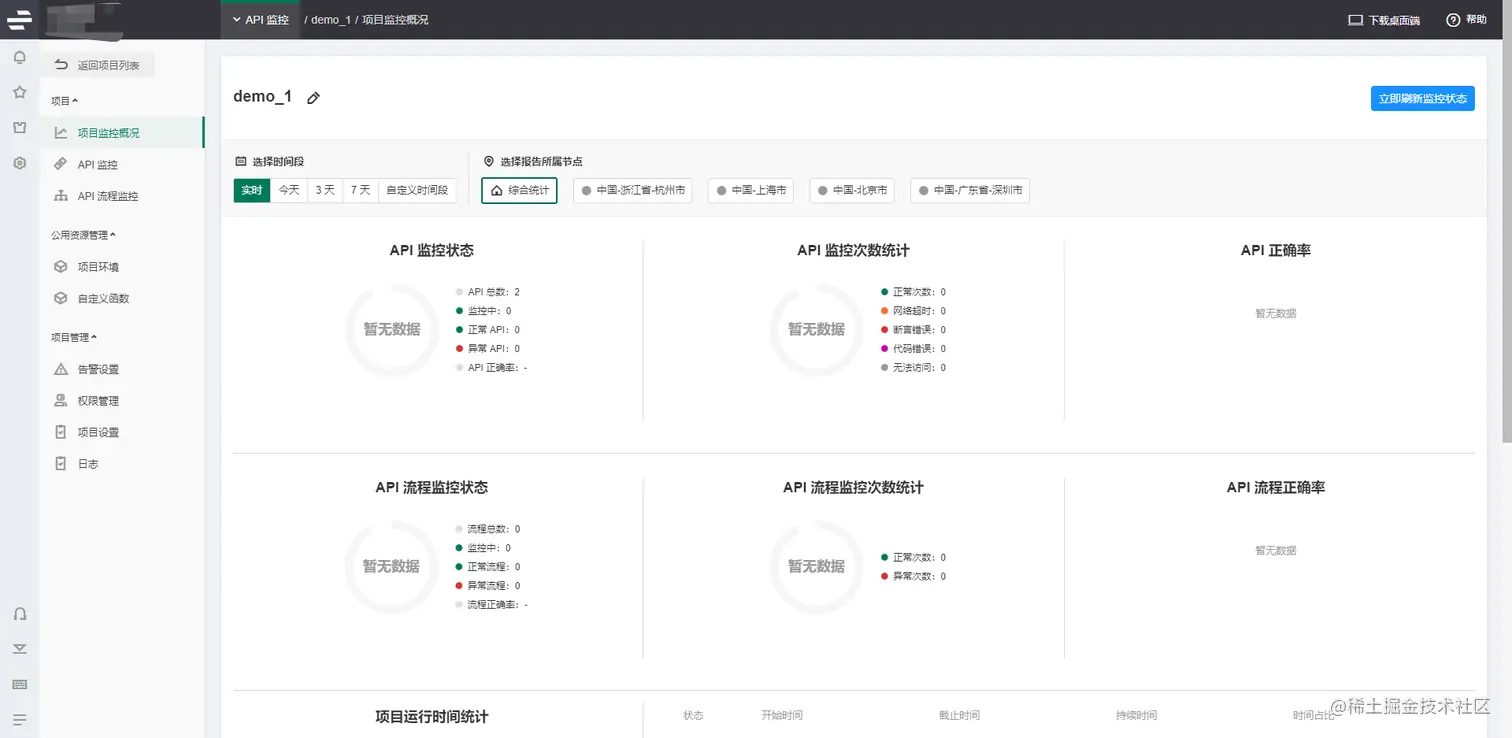The height and width of the screenshot is (738, 1512).
Task: Click the 权限管理 user icon
Action: (61, 400)
